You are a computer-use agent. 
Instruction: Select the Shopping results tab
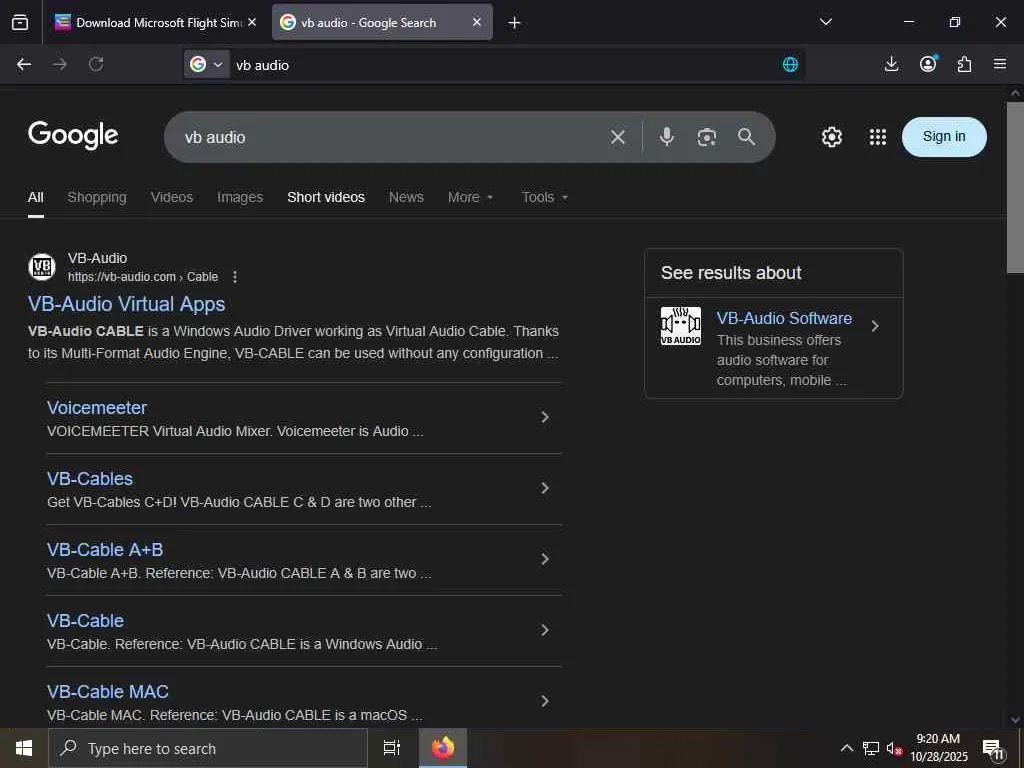tap(97, 197)
